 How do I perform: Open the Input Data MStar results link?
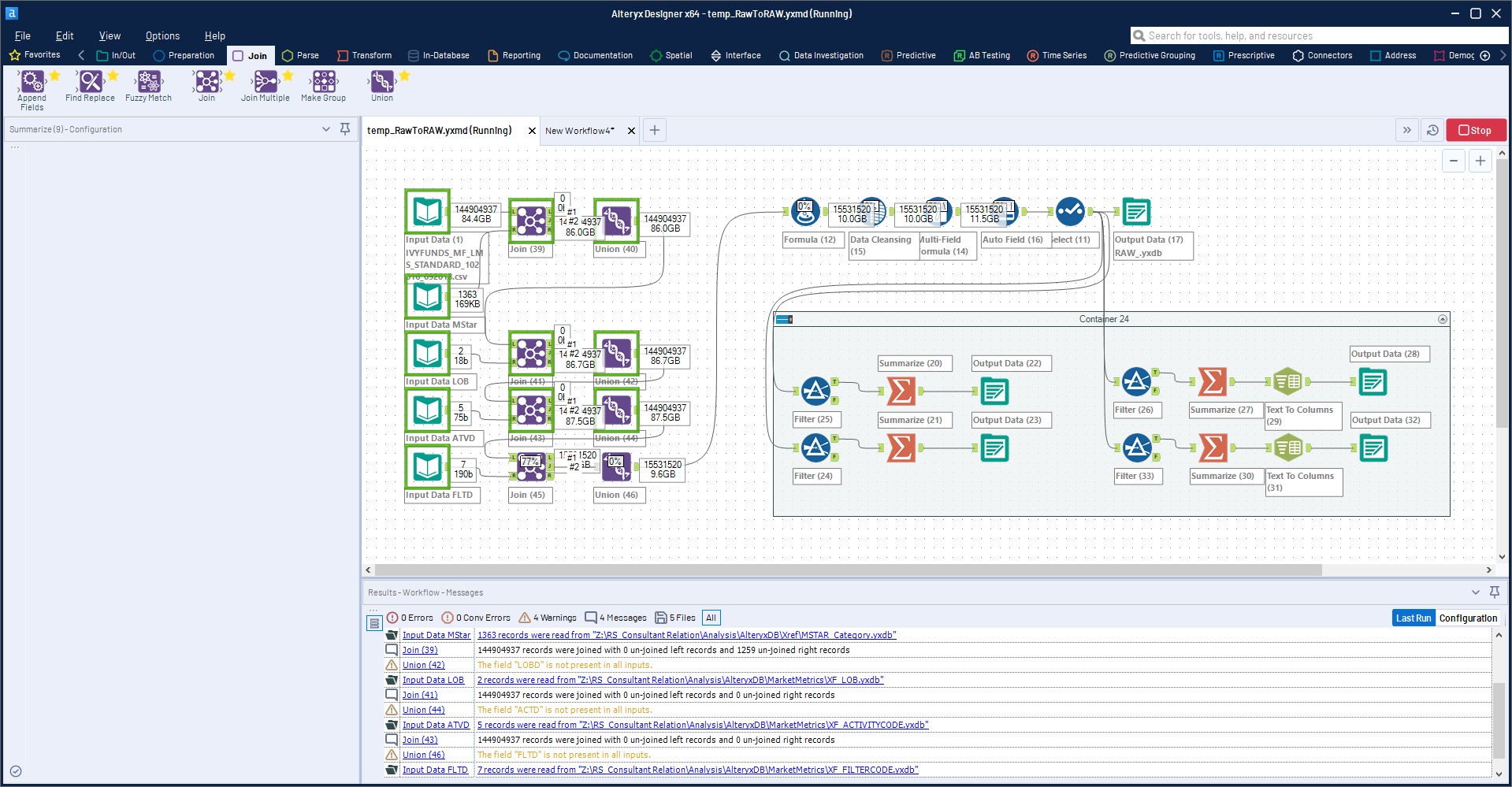[x=437, y=634]
